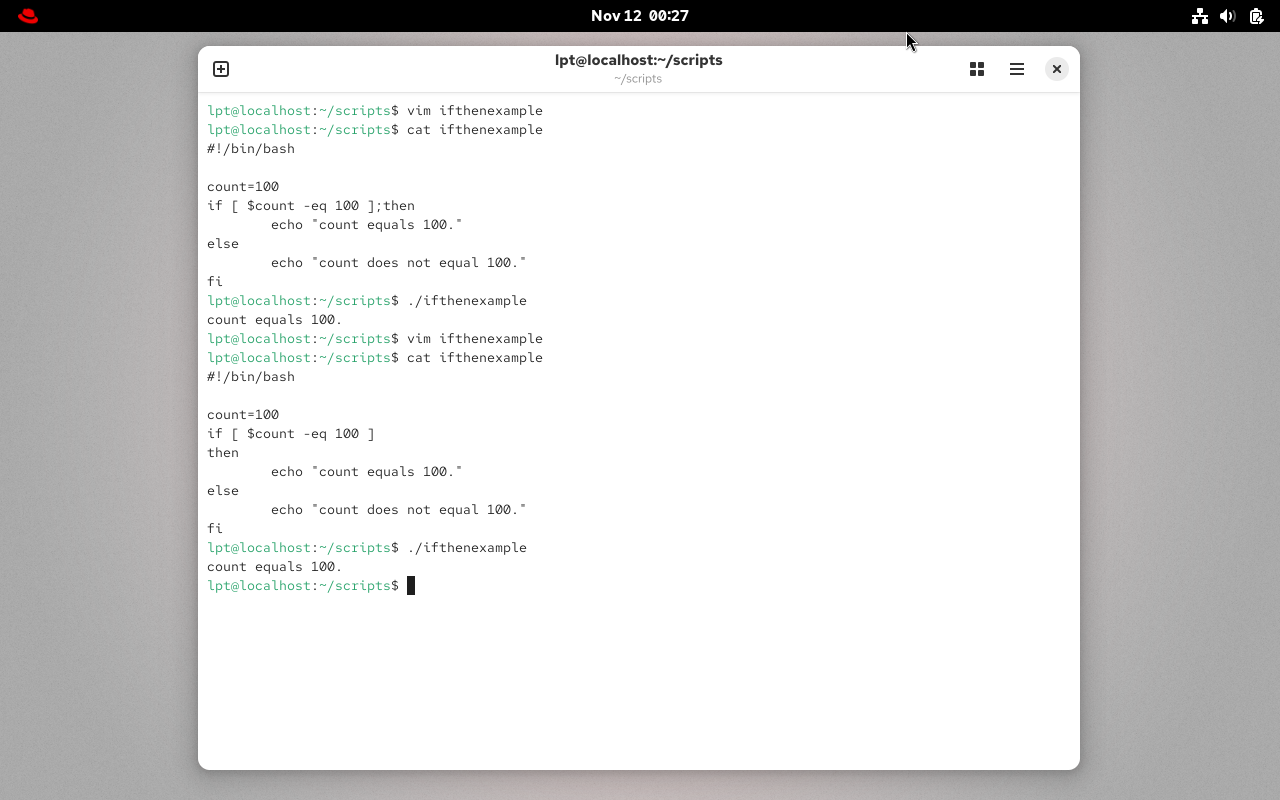Click the volume speaker icon
Image resolution: width=1280 pixels, height=800 pixels.
coord(1228,16)
